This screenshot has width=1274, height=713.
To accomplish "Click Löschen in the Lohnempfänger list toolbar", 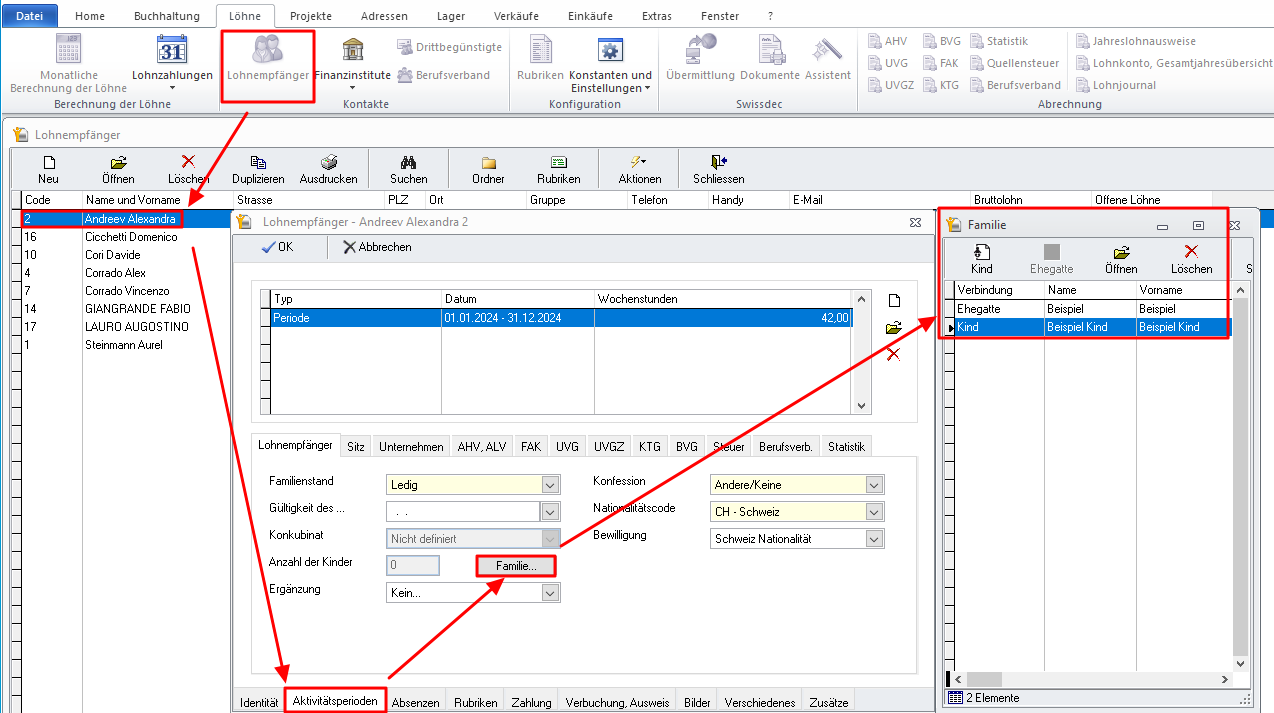I will [188, 170].
